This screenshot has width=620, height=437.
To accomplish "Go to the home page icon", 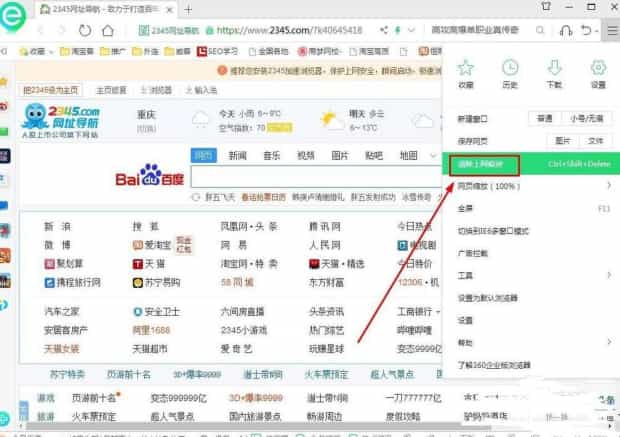I will [108, 30].
